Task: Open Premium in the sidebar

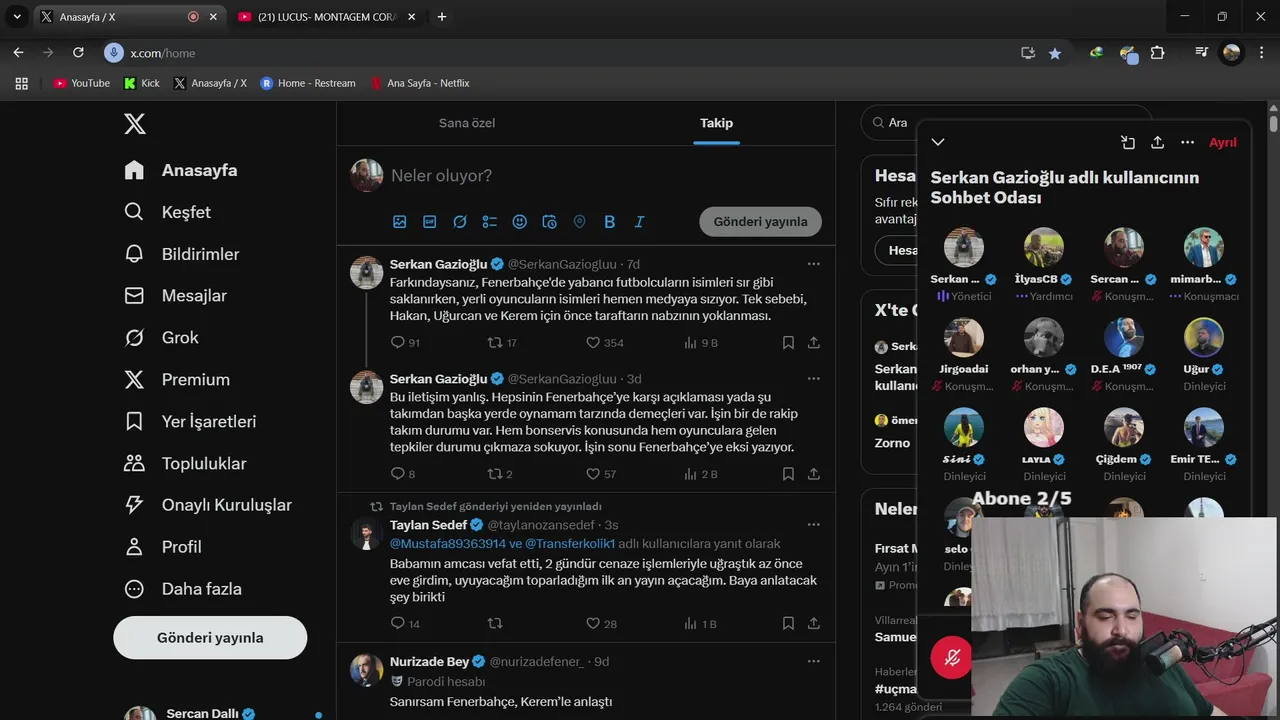Action: pos(176,380)
